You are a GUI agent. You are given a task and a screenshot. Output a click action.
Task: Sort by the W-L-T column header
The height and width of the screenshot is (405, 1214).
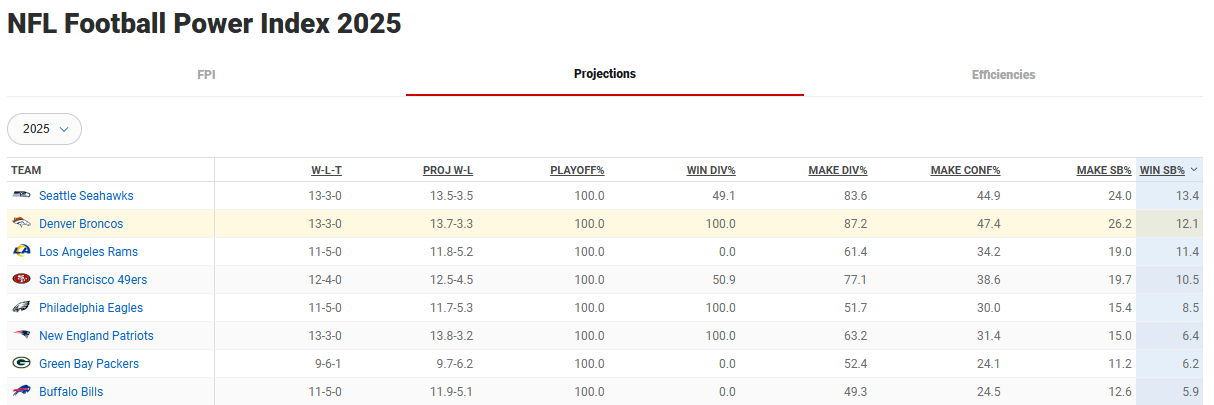[x=326, y=170]
